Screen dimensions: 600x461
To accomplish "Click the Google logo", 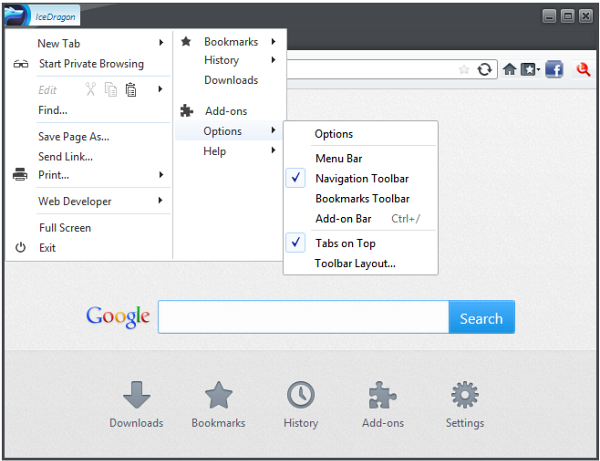I will coord(118,317).
